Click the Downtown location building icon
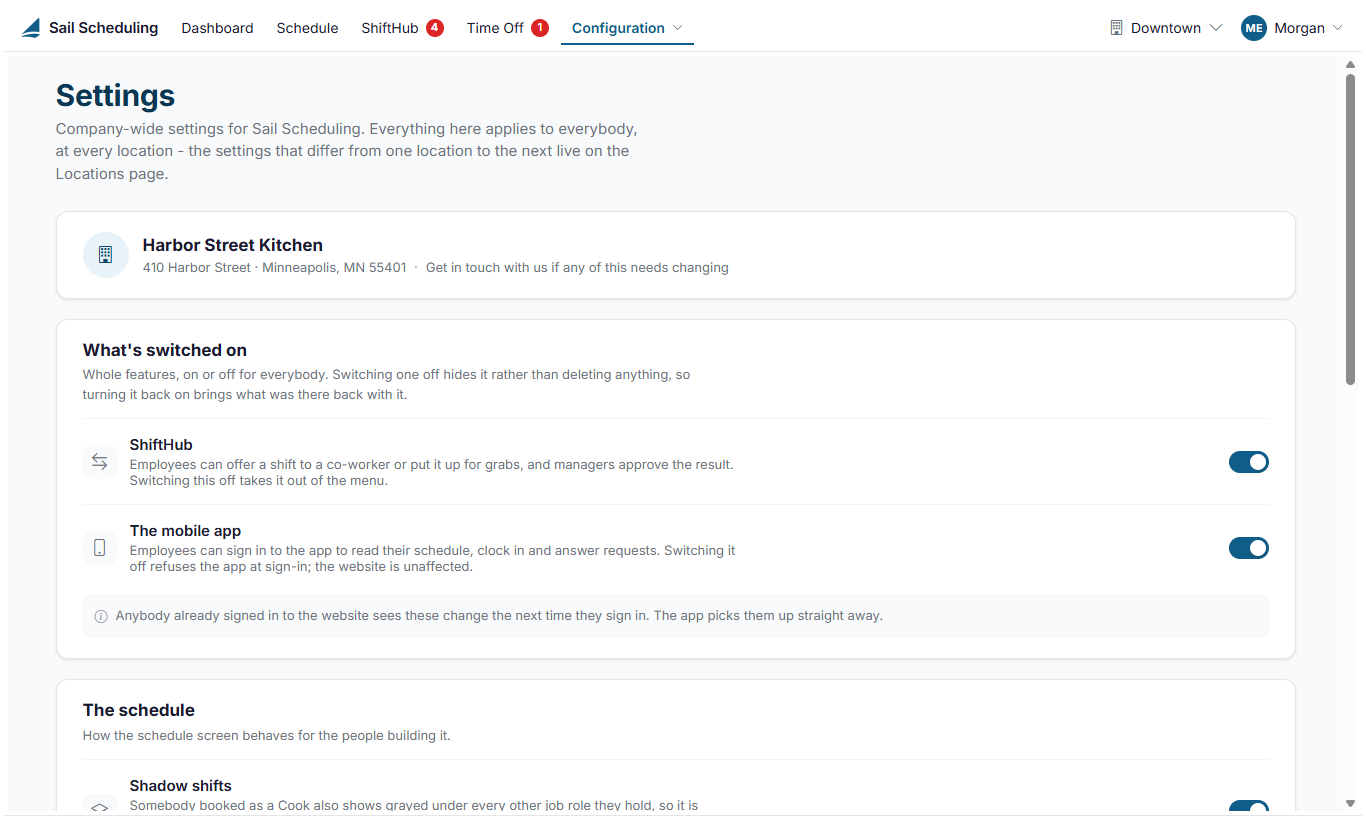1366x820 pixels. (1117, 28)
